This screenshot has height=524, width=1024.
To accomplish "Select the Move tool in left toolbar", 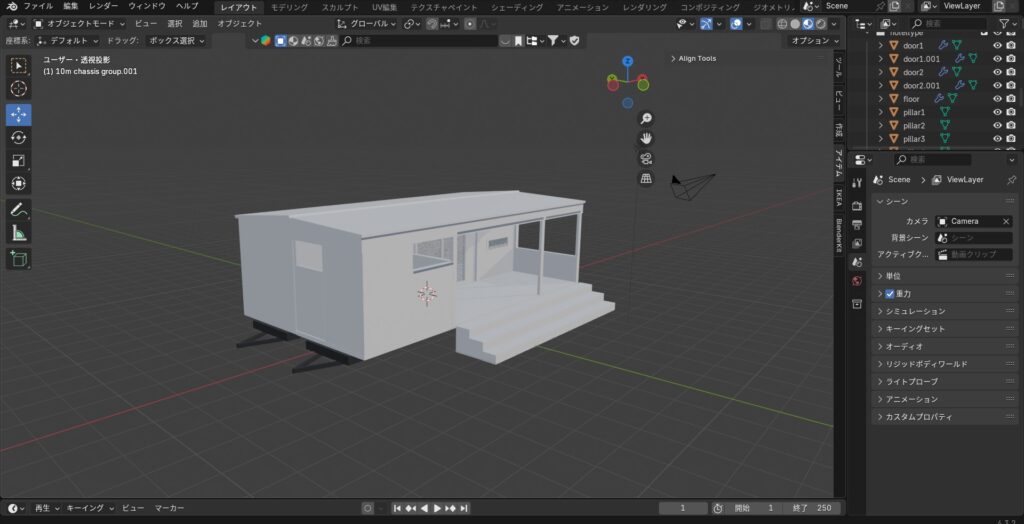I will pos(19,114).
